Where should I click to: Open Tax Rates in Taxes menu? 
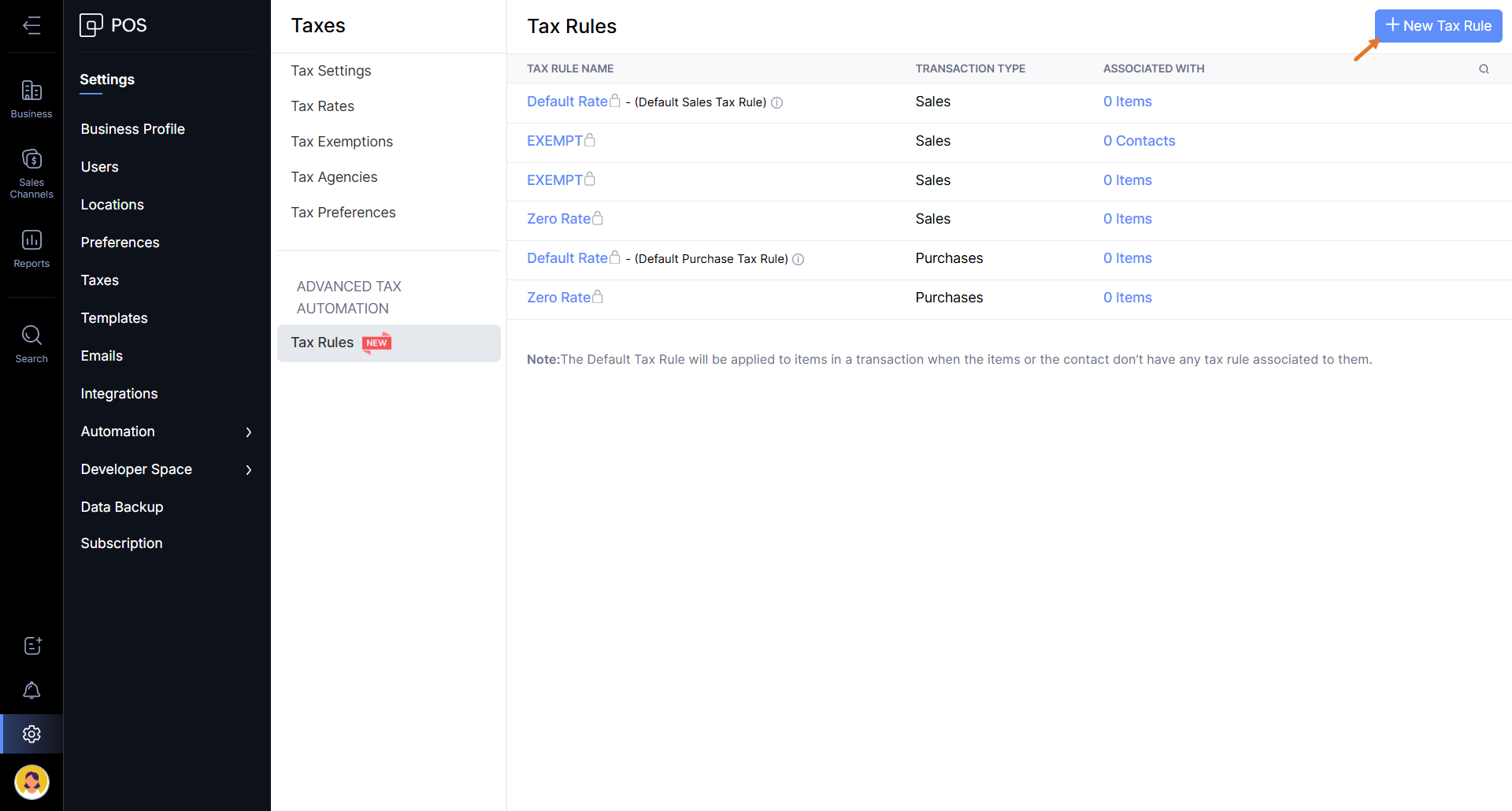click(322, 106)
